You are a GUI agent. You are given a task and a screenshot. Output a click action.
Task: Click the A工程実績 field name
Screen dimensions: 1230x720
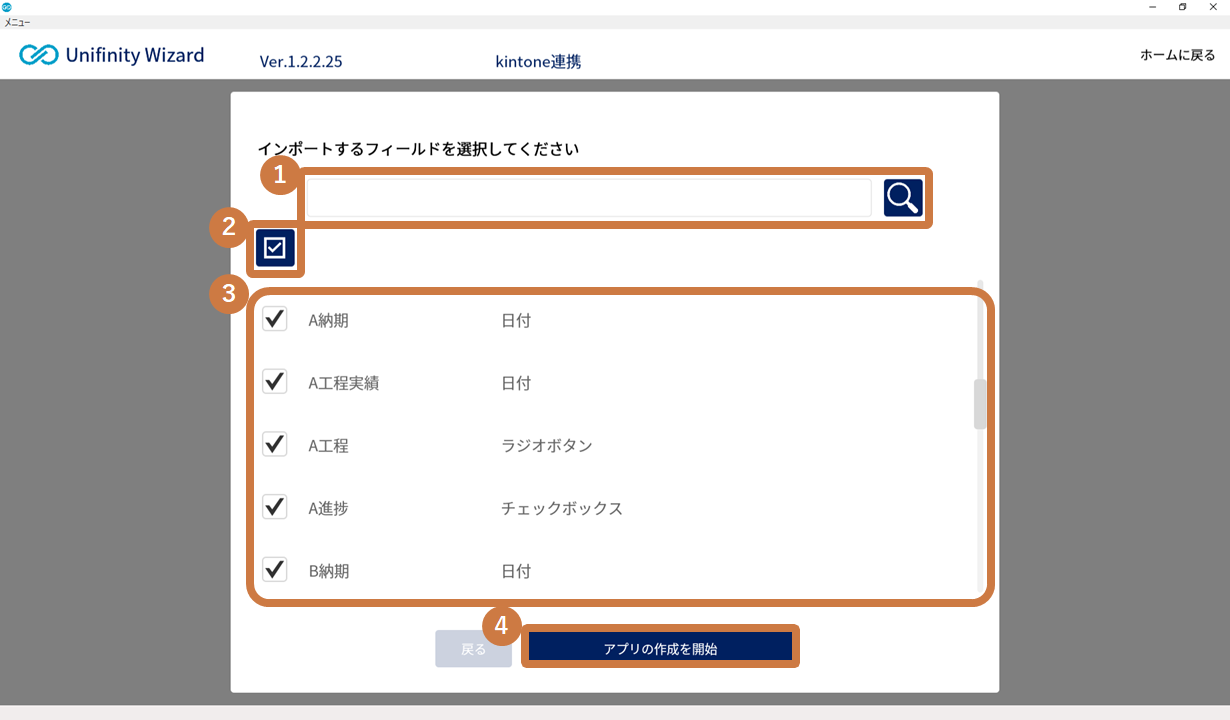(343, 383)
